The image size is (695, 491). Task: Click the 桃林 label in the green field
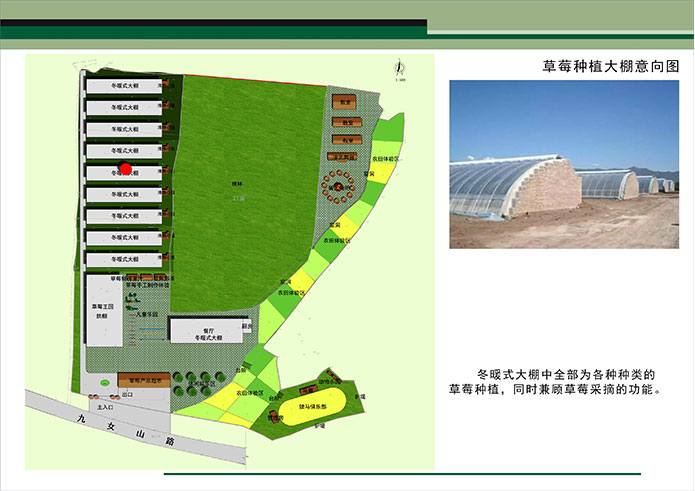point(238,183)
